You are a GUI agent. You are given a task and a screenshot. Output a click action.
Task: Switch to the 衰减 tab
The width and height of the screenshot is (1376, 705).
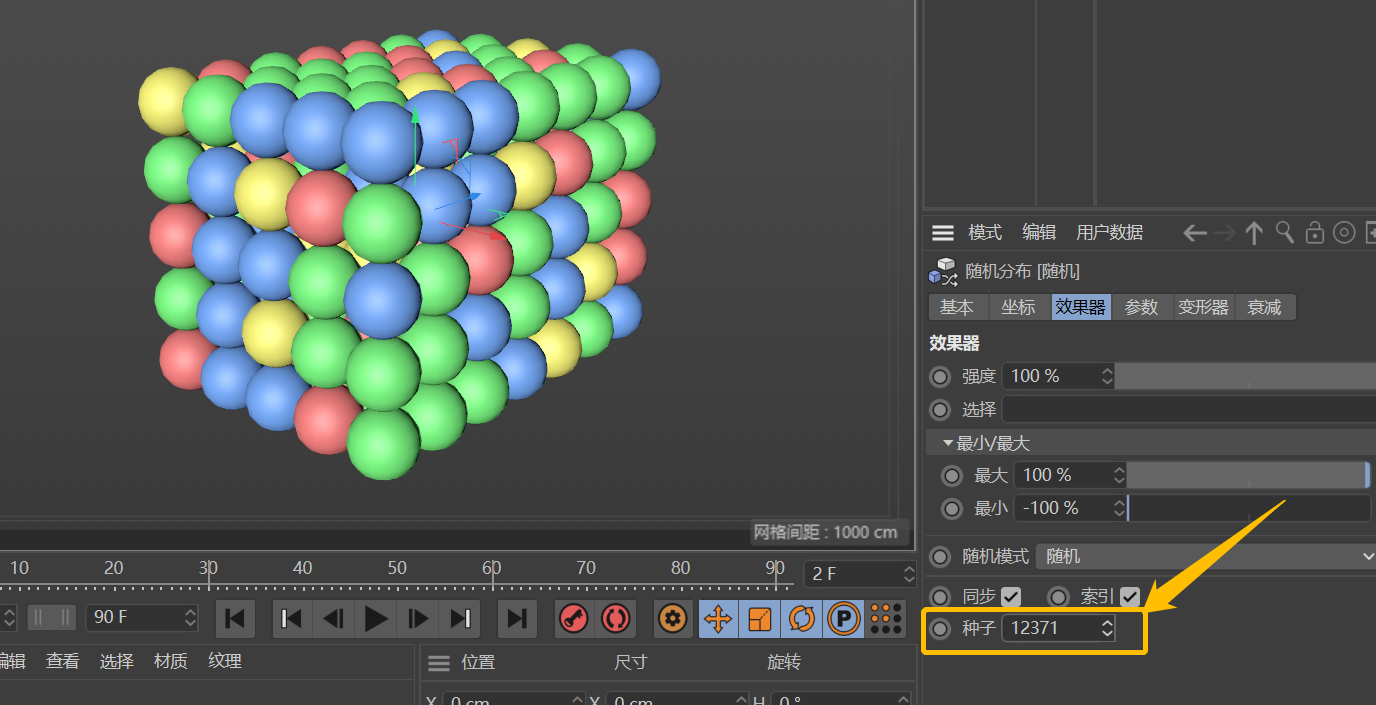pyautogui.click(x=1265, y=307)
